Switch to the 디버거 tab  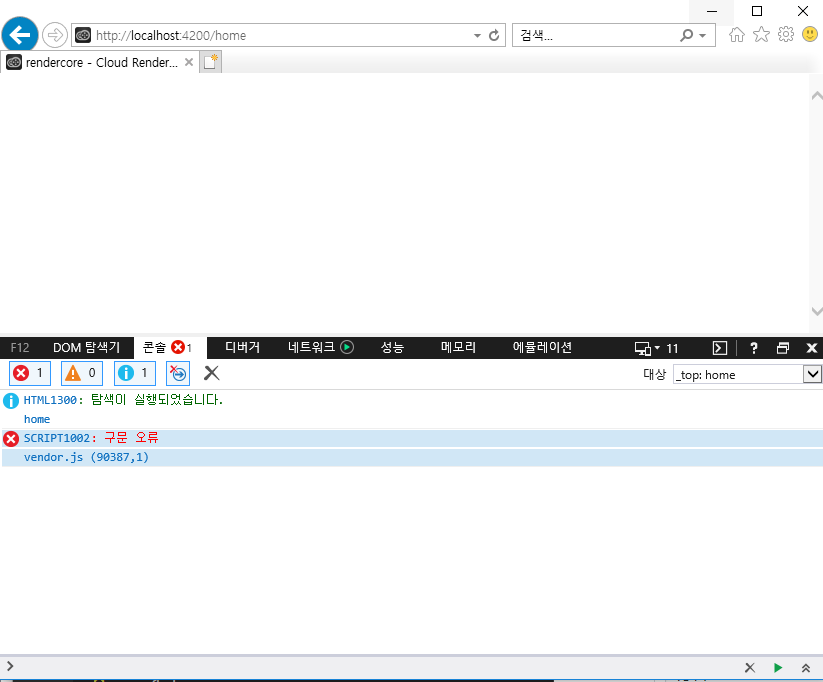[242, 348]
